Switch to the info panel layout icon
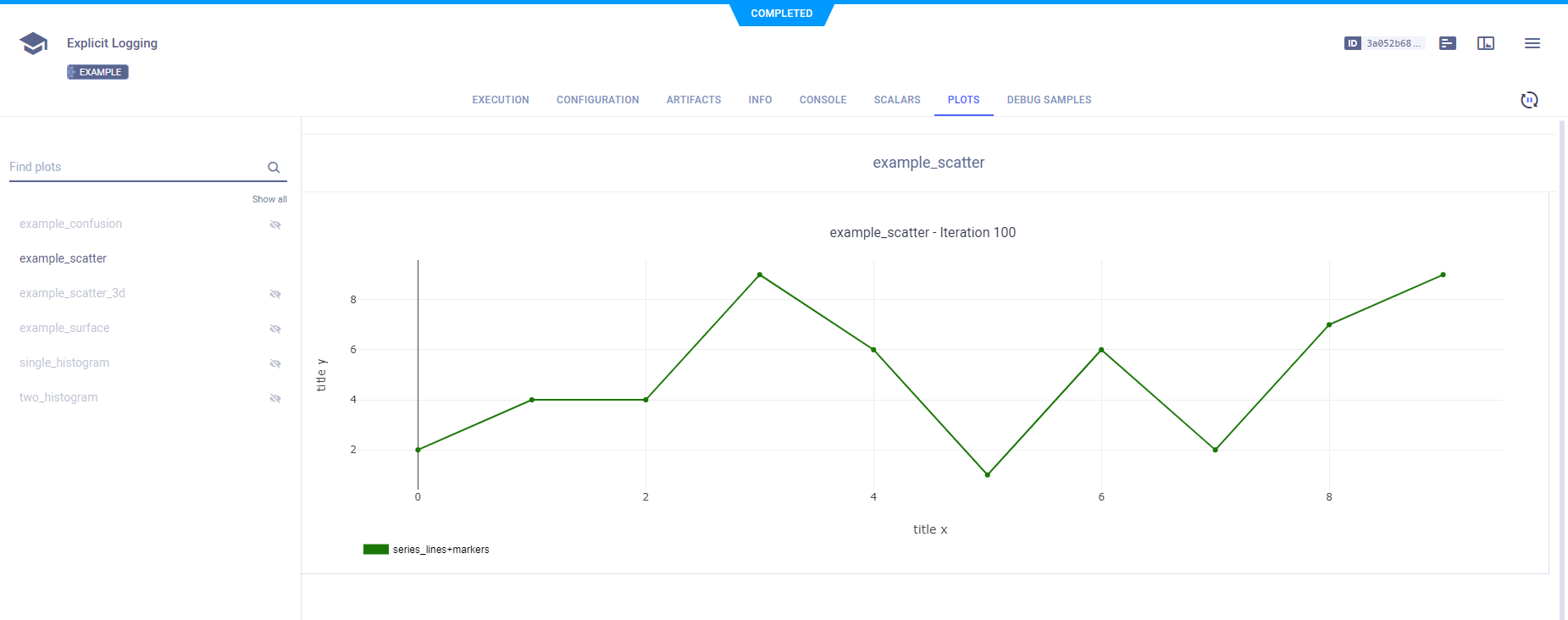 tap(1486, 43)
